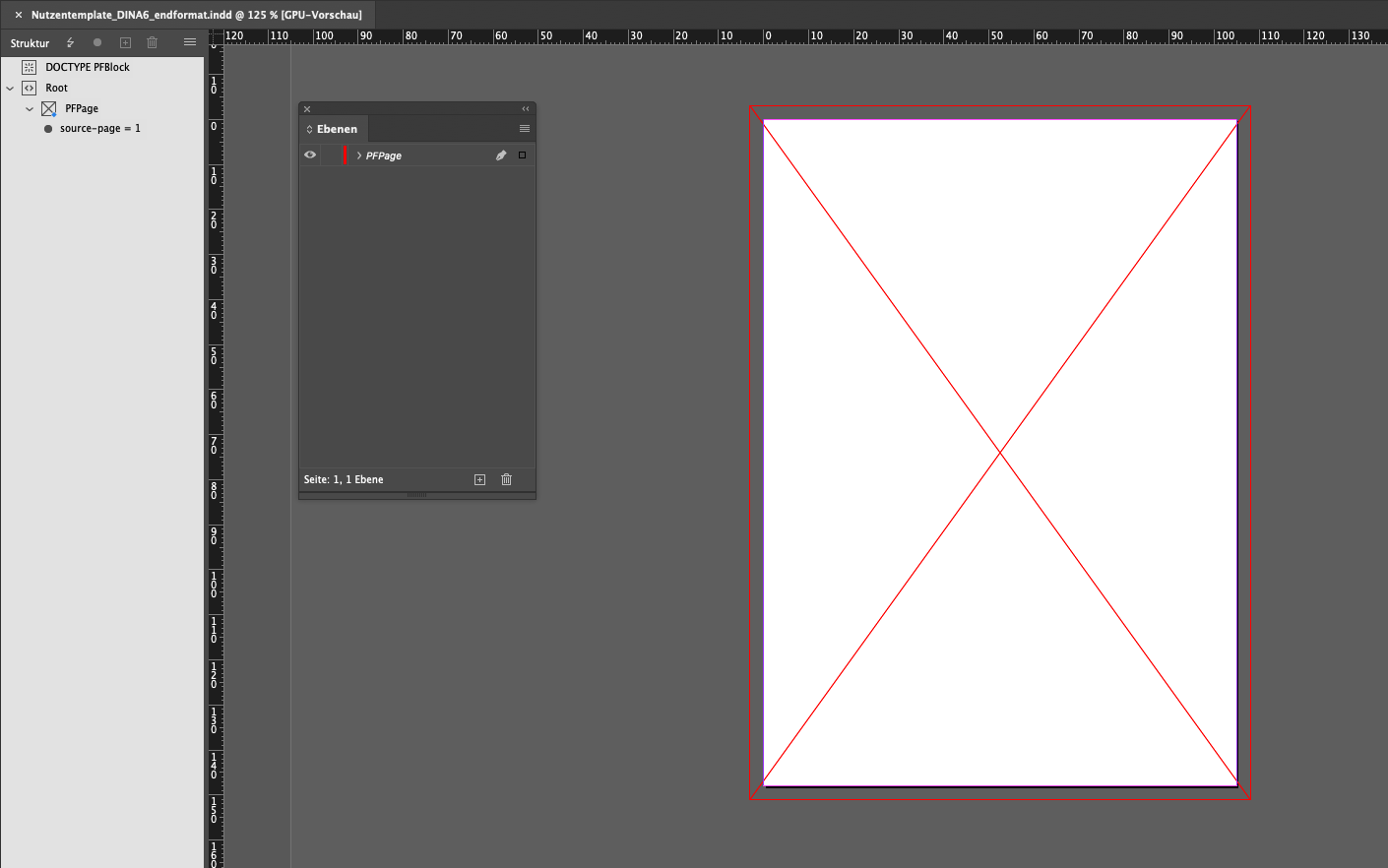Collapse Ebenen panel with double-arrow icon
This screenshot has width=1388, height=868.
(525, 109)
